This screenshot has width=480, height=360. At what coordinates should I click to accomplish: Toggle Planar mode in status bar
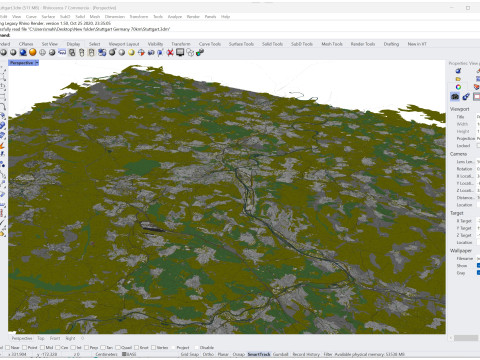(x=223, y=354)
